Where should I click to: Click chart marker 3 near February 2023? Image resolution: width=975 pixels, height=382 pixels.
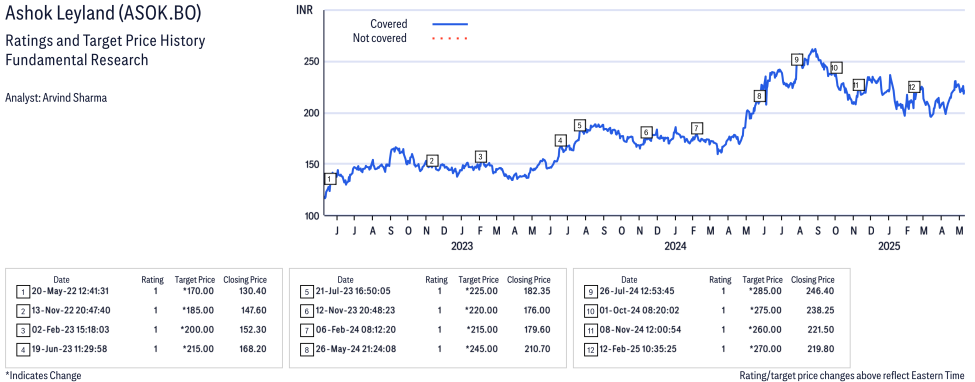pos(481,156)
